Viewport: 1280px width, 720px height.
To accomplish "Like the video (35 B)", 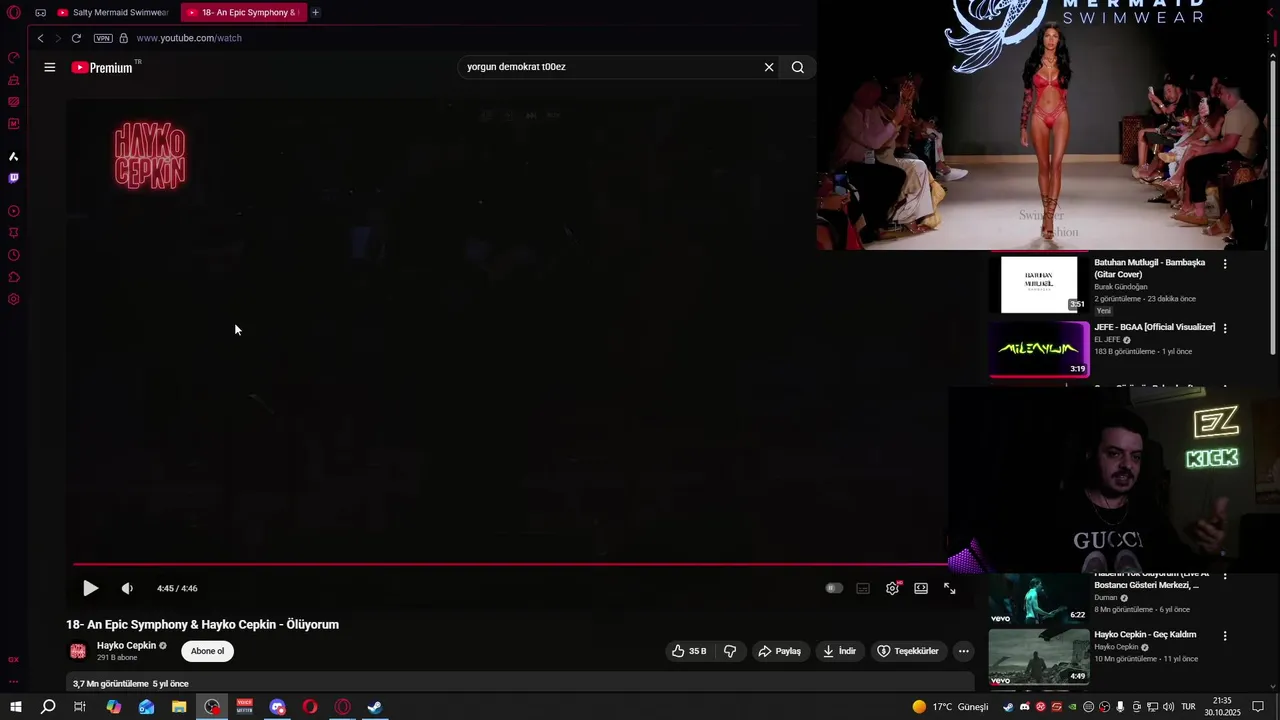I will pos(689,651).
